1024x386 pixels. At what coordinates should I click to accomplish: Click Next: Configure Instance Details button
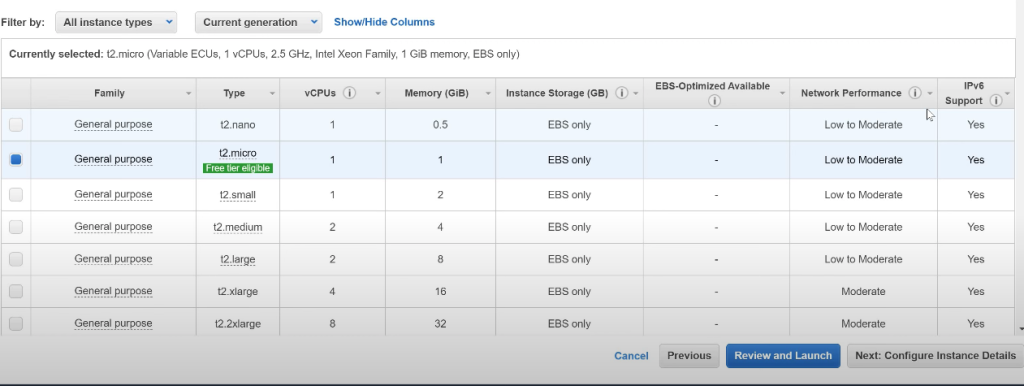coord(935,356)
